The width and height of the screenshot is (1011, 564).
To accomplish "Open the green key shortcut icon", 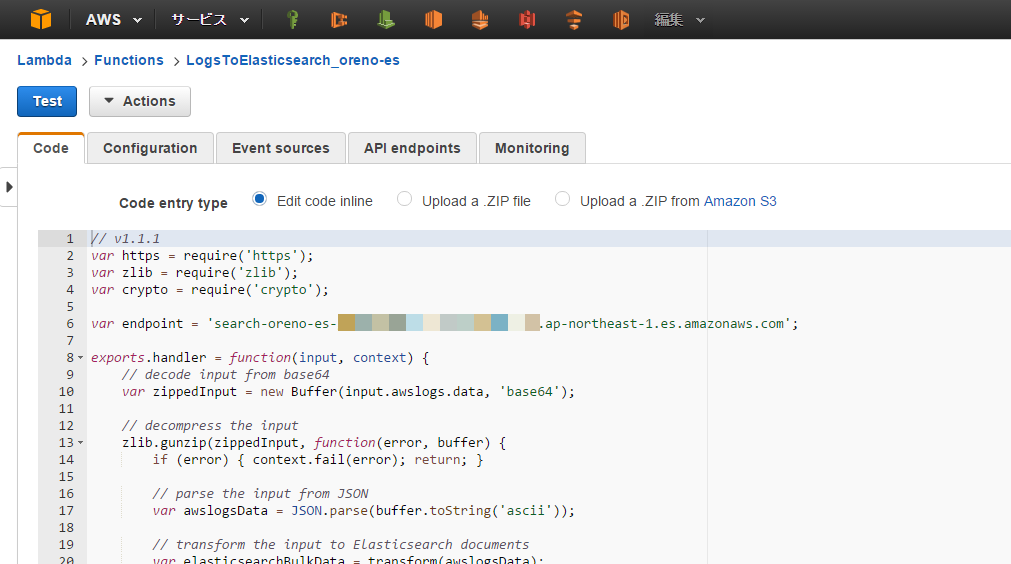I will [293, 20].
